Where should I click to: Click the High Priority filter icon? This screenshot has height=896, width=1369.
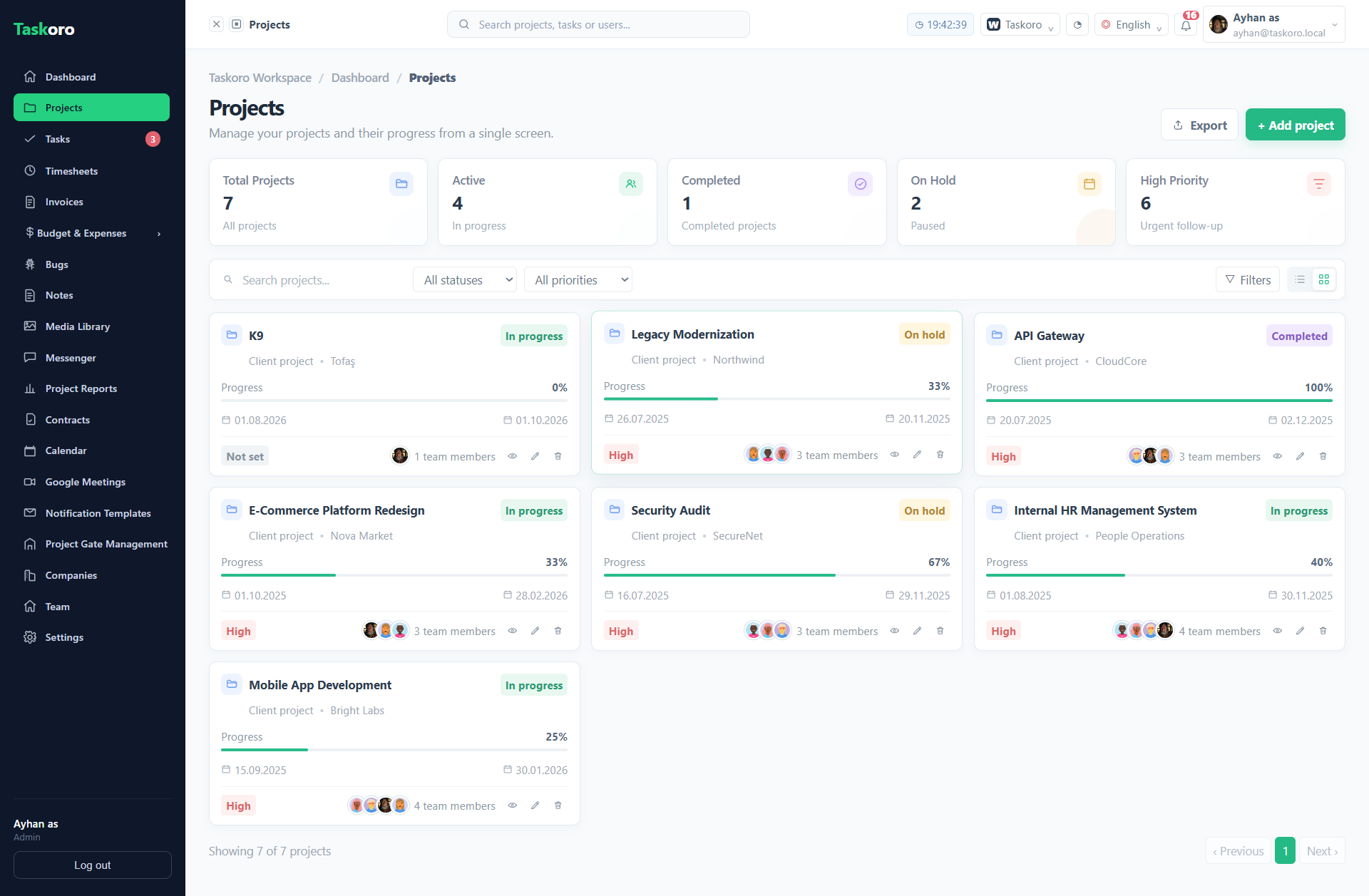[1319, 184]
